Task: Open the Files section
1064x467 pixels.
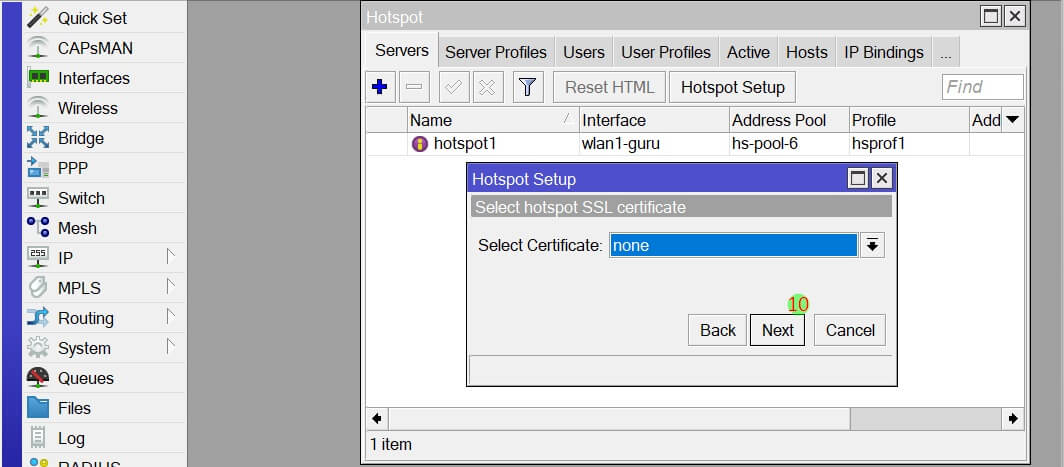Action: click(74, 408)
